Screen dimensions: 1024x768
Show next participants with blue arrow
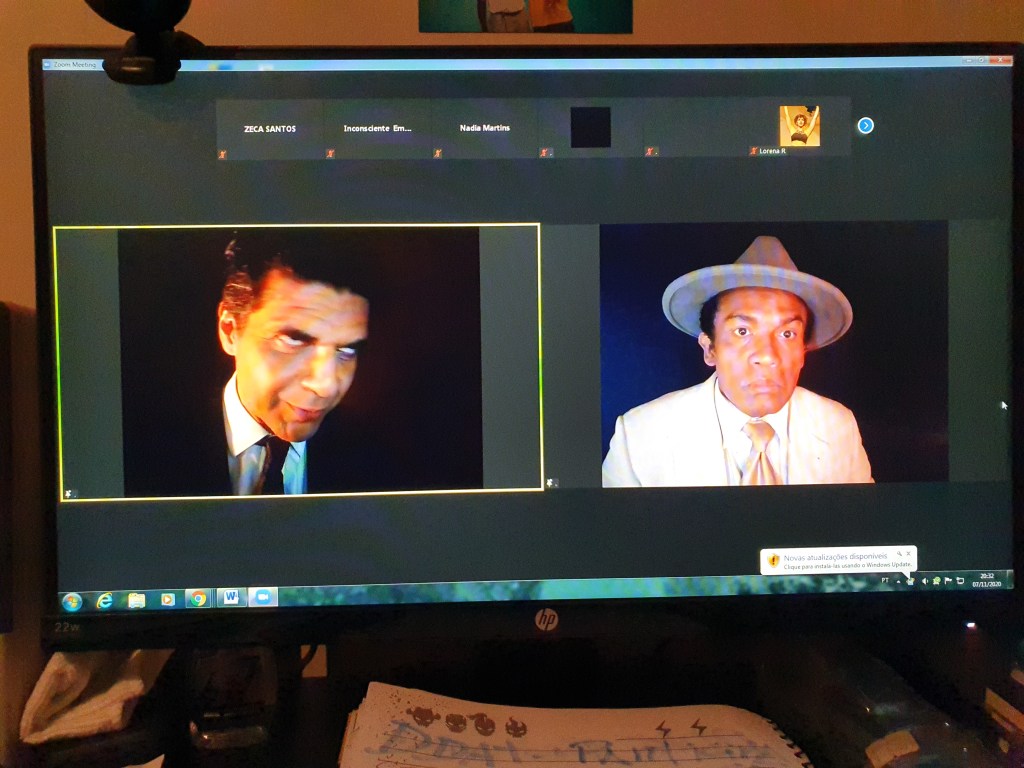tap(866, 125)
